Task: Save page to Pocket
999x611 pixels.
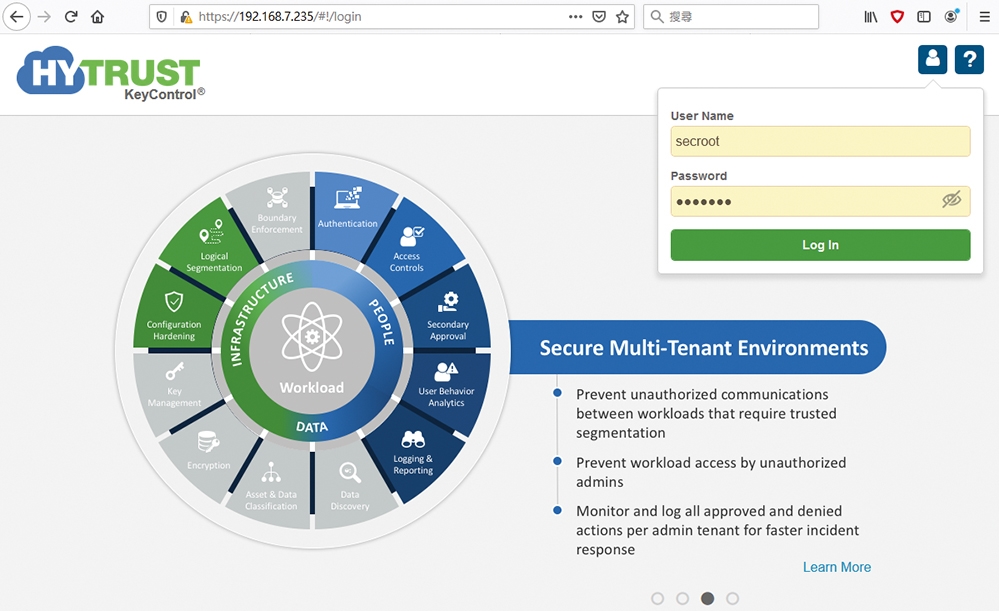Action: point(599,17)
